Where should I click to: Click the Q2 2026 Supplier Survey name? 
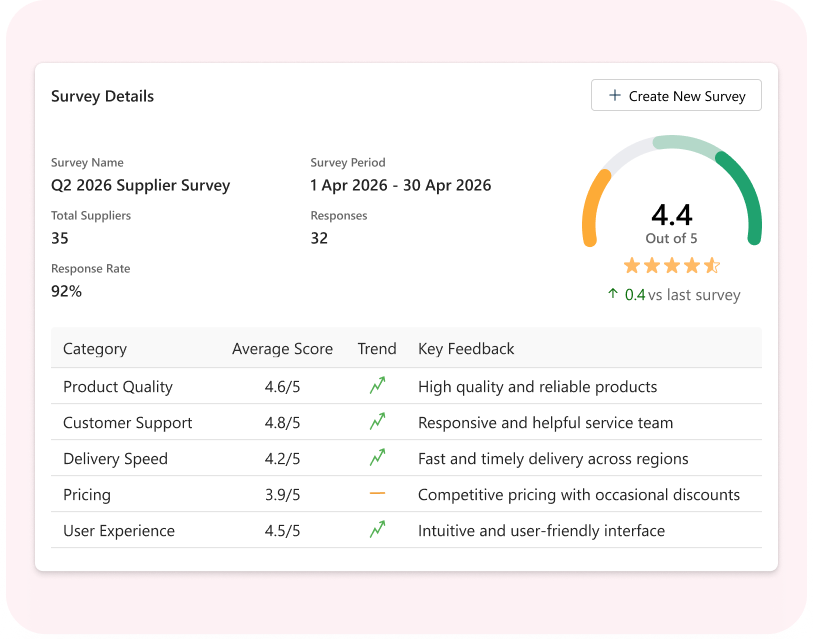pyautogui.click(x=141, y=186)
